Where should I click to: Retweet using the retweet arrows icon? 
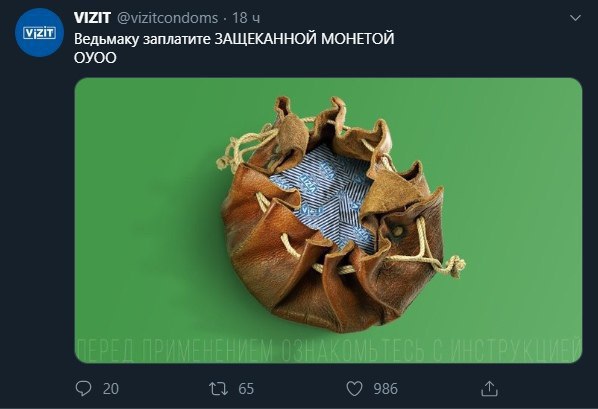pyautogui.click(x=219, y=389)
